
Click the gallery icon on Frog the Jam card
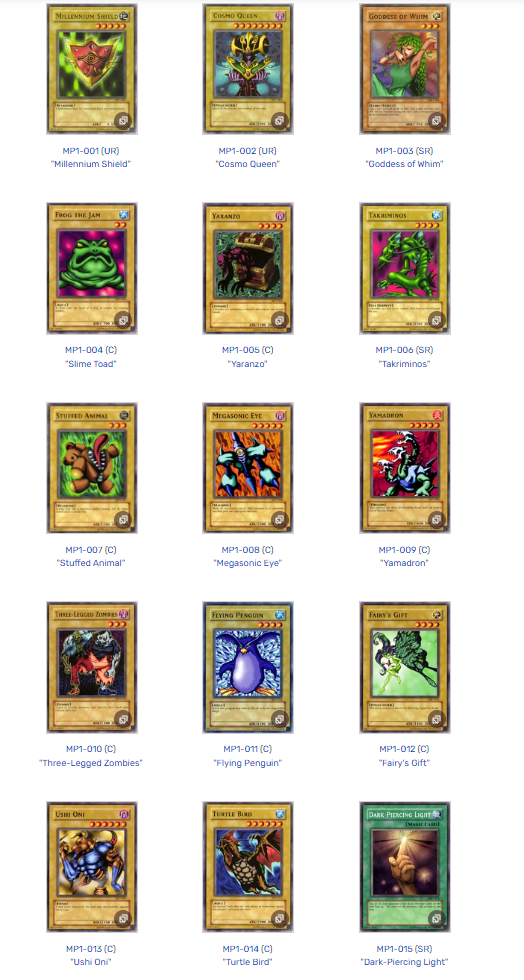pos(124,321)
